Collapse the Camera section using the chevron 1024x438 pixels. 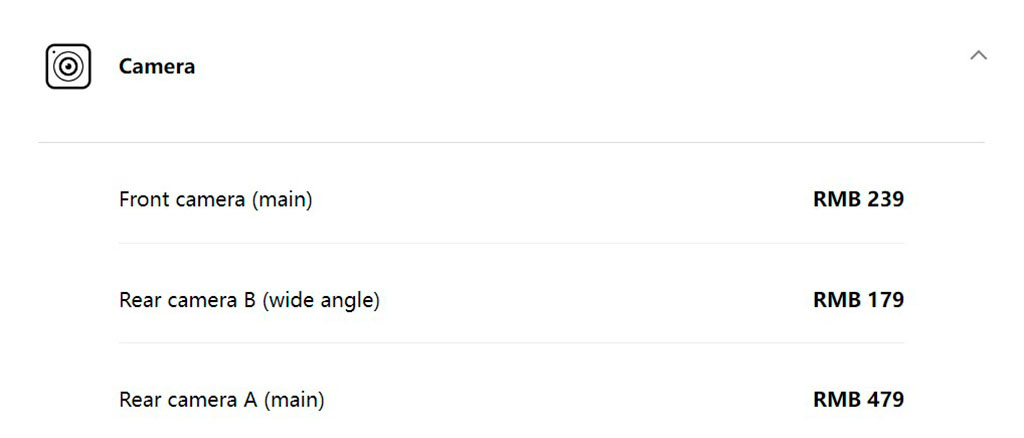pos(978,56)
